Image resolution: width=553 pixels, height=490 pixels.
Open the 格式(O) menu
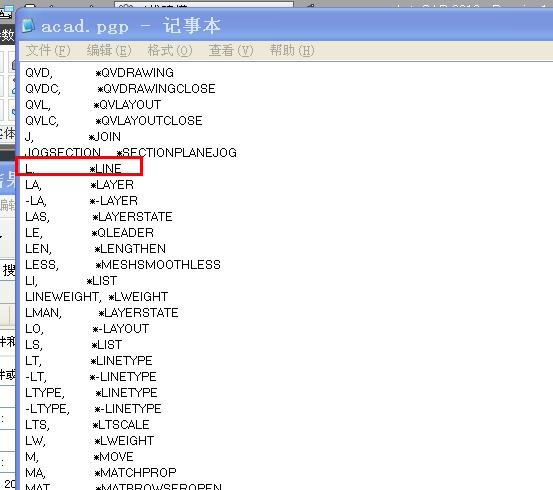click(x=170, y=50)
